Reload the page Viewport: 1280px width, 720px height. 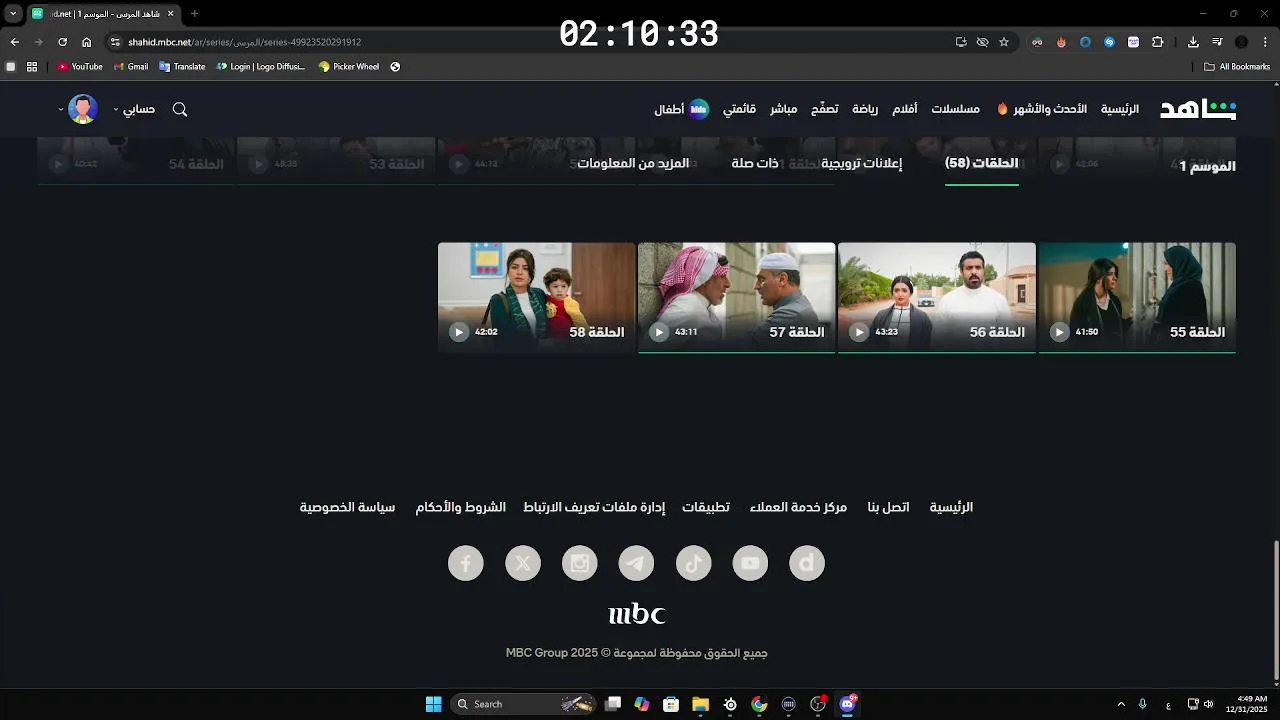tap(62, 42)
